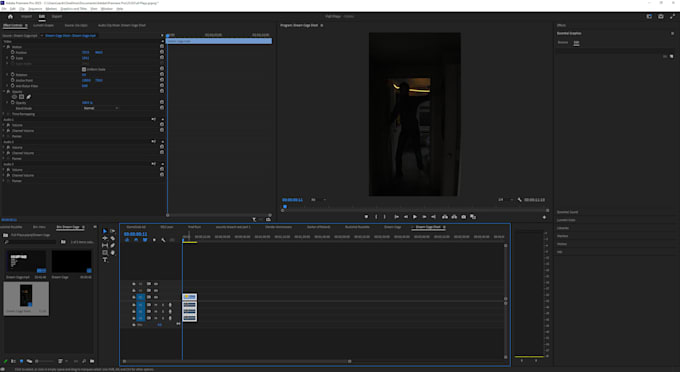Open Comparison View in Program monitor
The image size is (680, 372).
tap(473, 217)
